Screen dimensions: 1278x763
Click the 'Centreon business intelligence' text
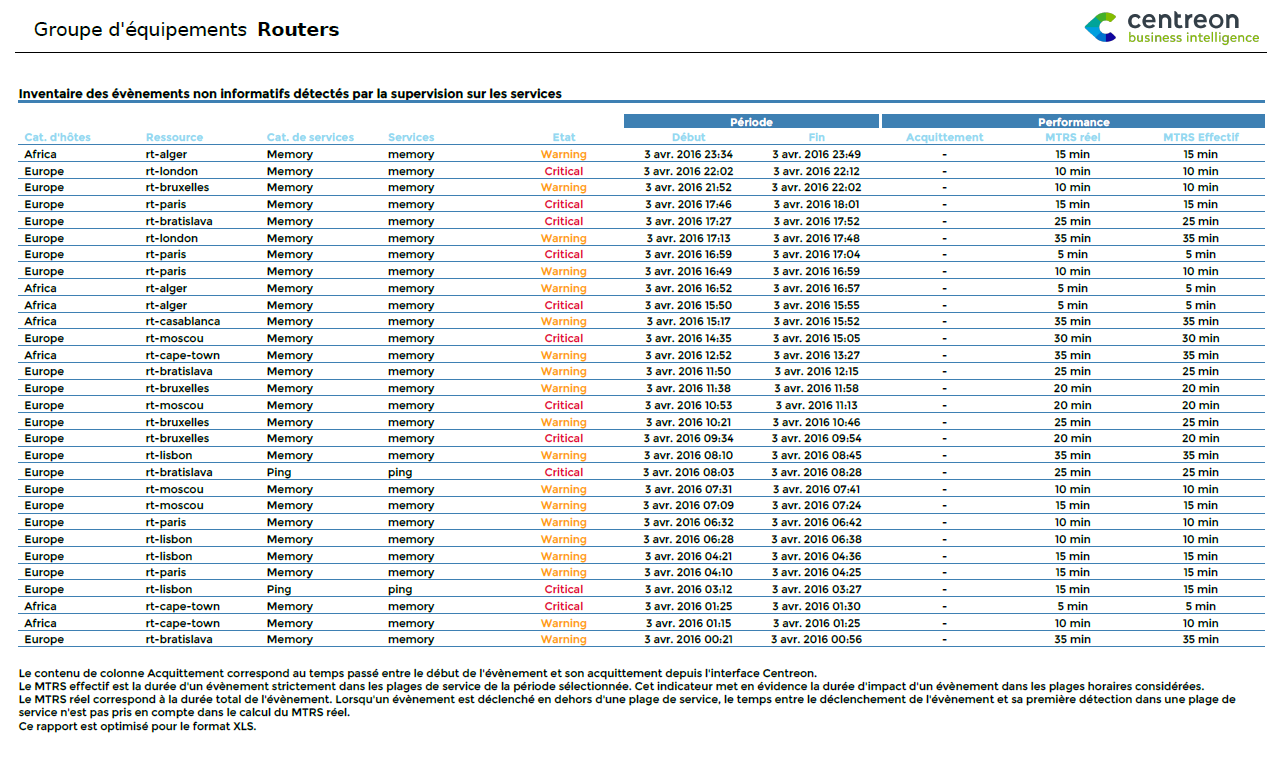1193,28
